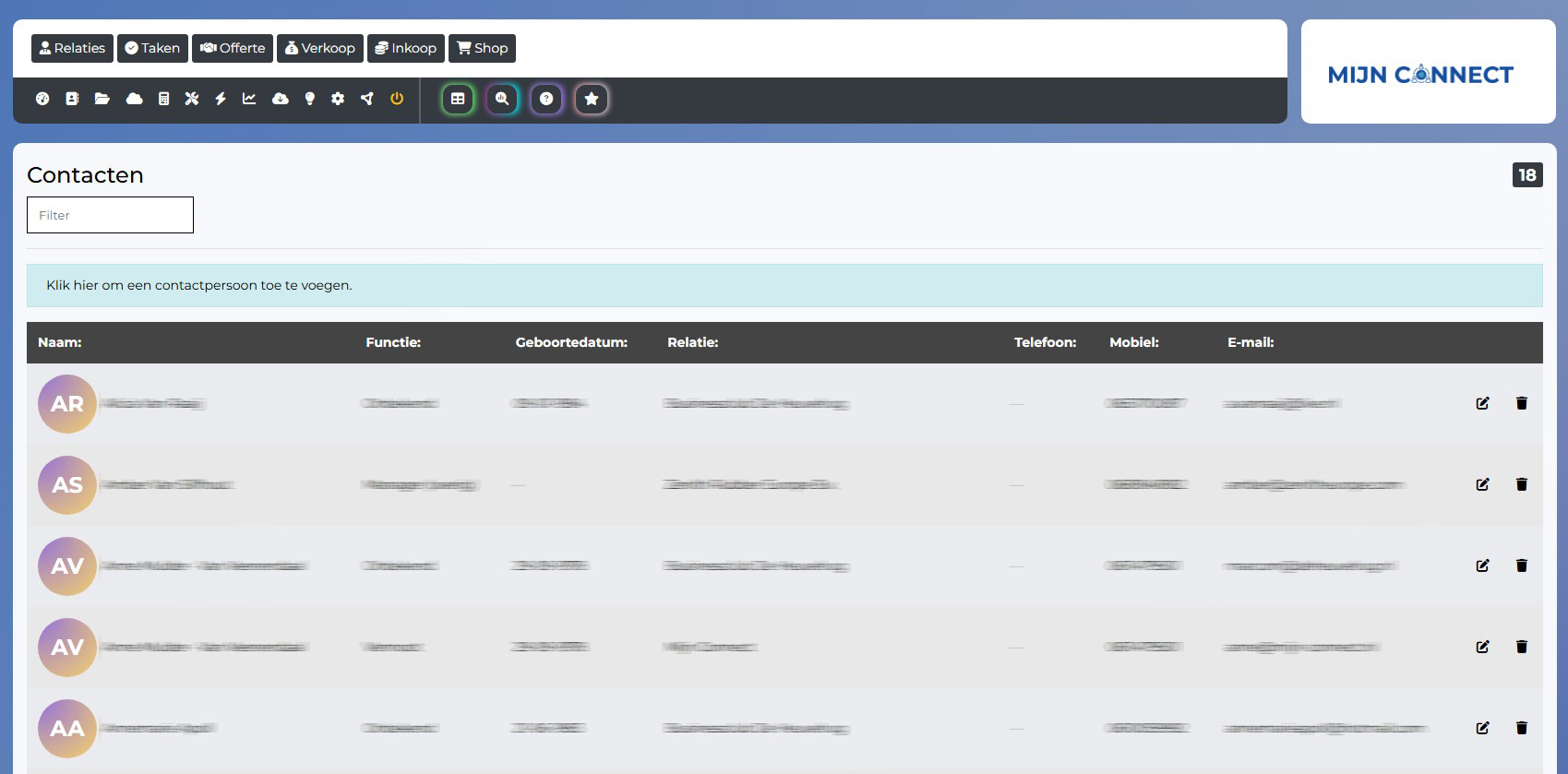
Task: Click the lightbulb icon
Action: 310,99
